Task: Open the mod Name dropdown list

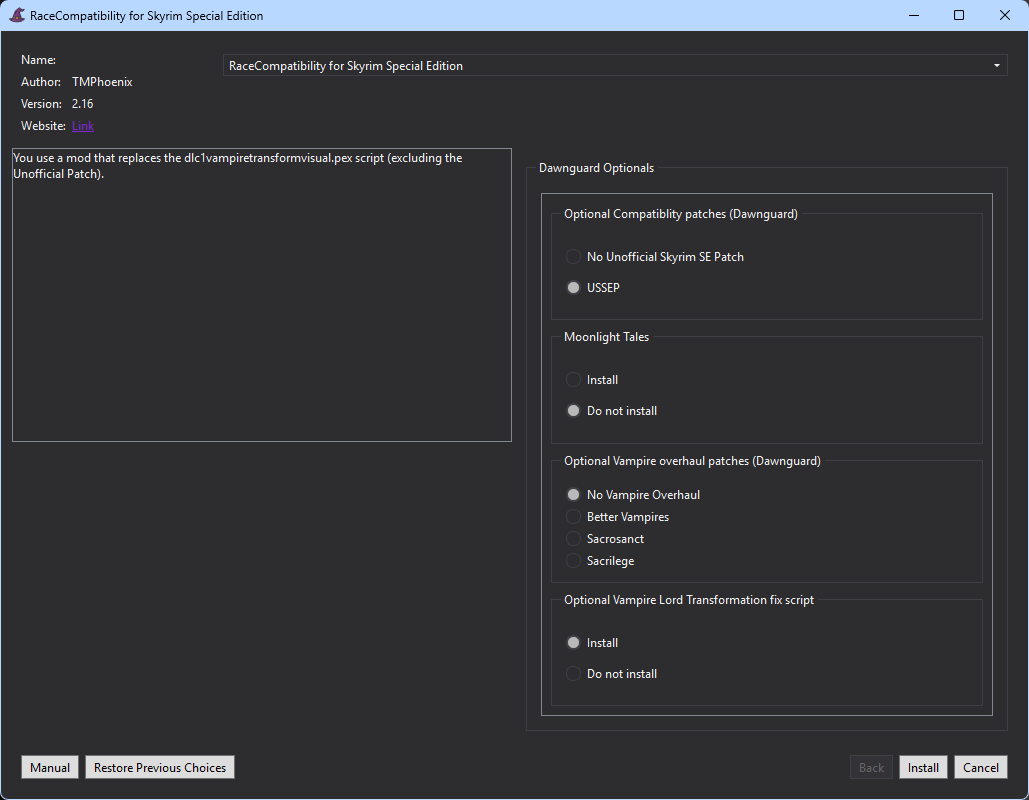Action: [x=615, y=66]
